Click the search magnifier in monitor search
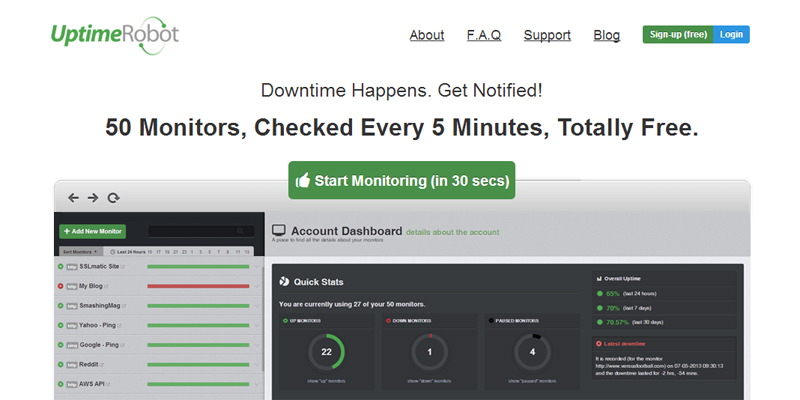800x400 pixels. pos(239,231)
